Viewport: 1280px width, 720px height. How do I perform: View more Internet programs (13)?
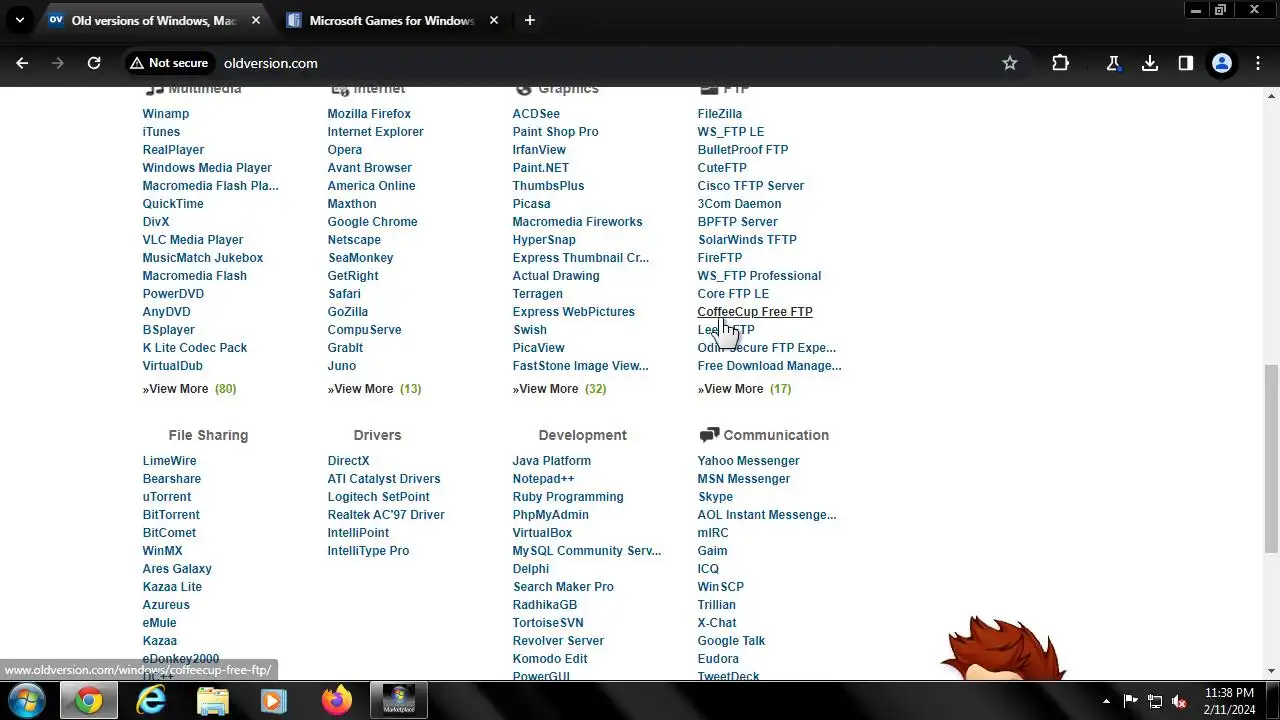(374, 389)
